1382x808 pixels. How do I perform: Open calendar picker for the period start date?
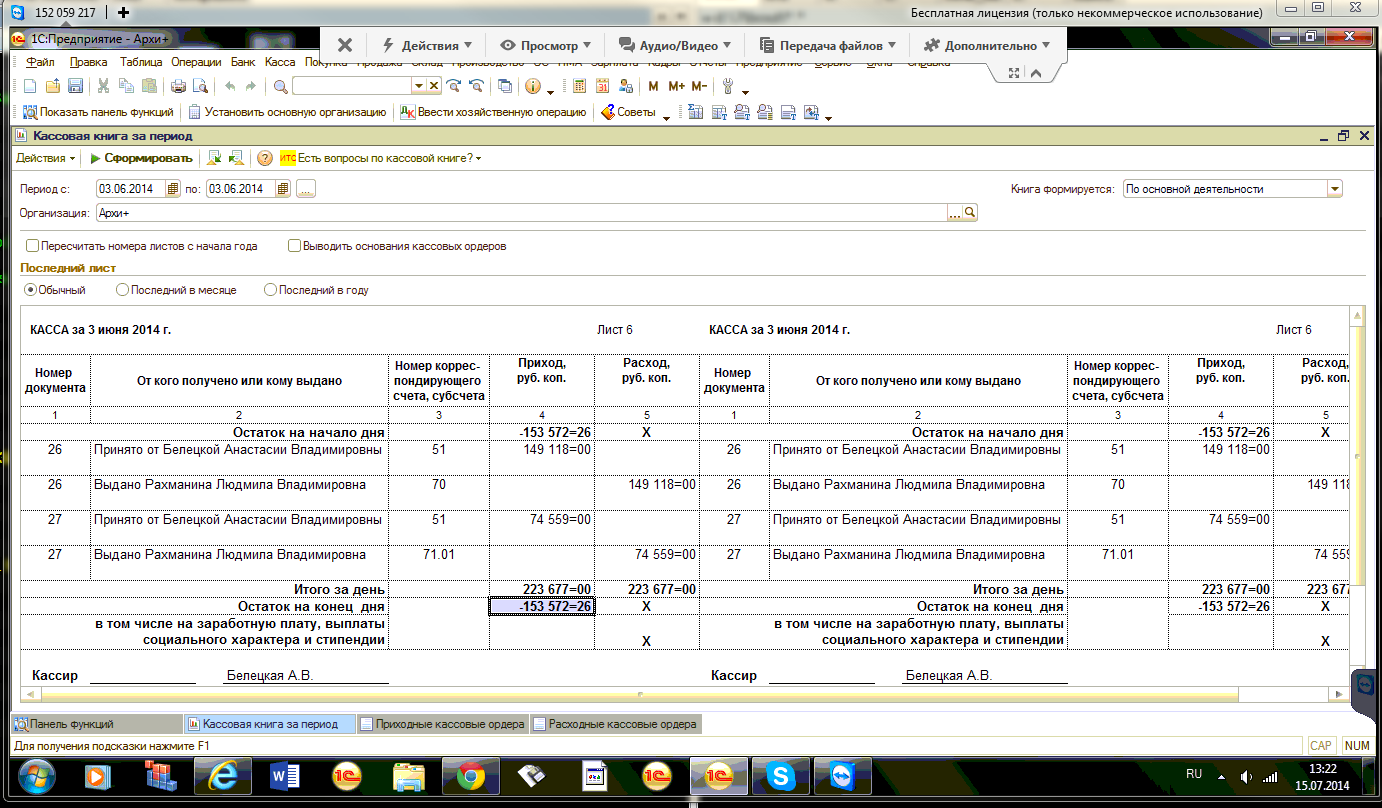pyautogui.click(x=173, y=188)
